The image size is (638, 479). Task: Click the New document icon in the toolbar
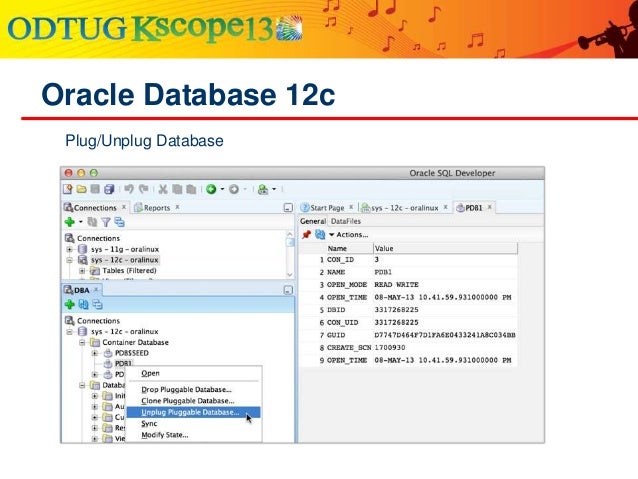coord(68,189)
